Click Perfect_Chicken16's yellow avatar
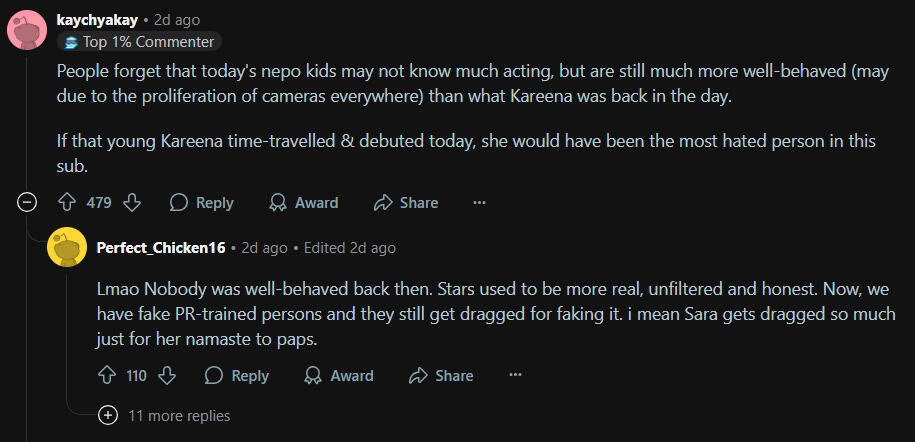This screenshot has height=442, width=915. (x=67, y=247)
